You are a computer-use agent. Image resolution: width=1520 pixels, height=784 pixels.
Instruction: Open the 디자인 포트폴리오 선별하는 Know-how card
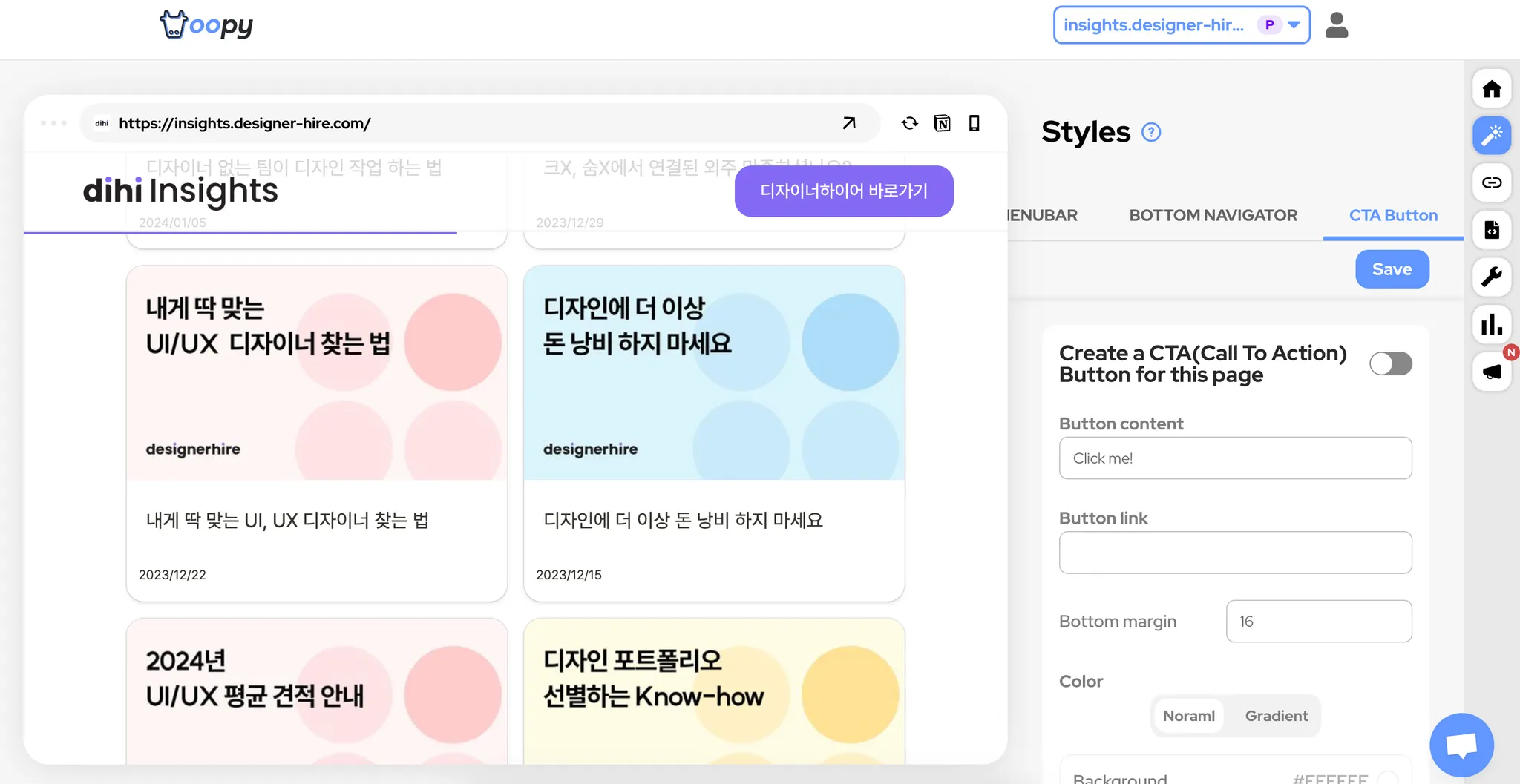[x=714, y=691]
